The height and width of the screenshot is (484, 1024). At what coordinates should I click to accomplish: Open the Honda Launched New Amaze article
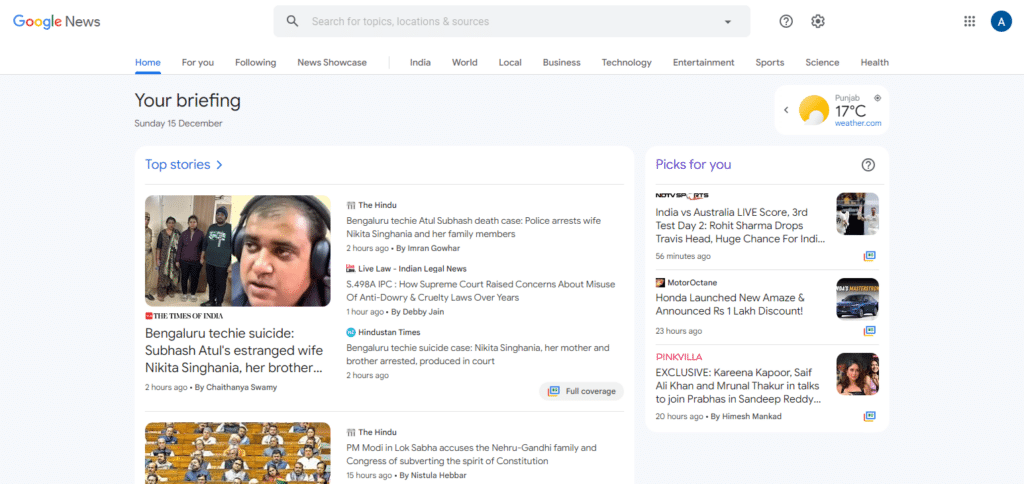pyautogui.click(x=730, y=304)
